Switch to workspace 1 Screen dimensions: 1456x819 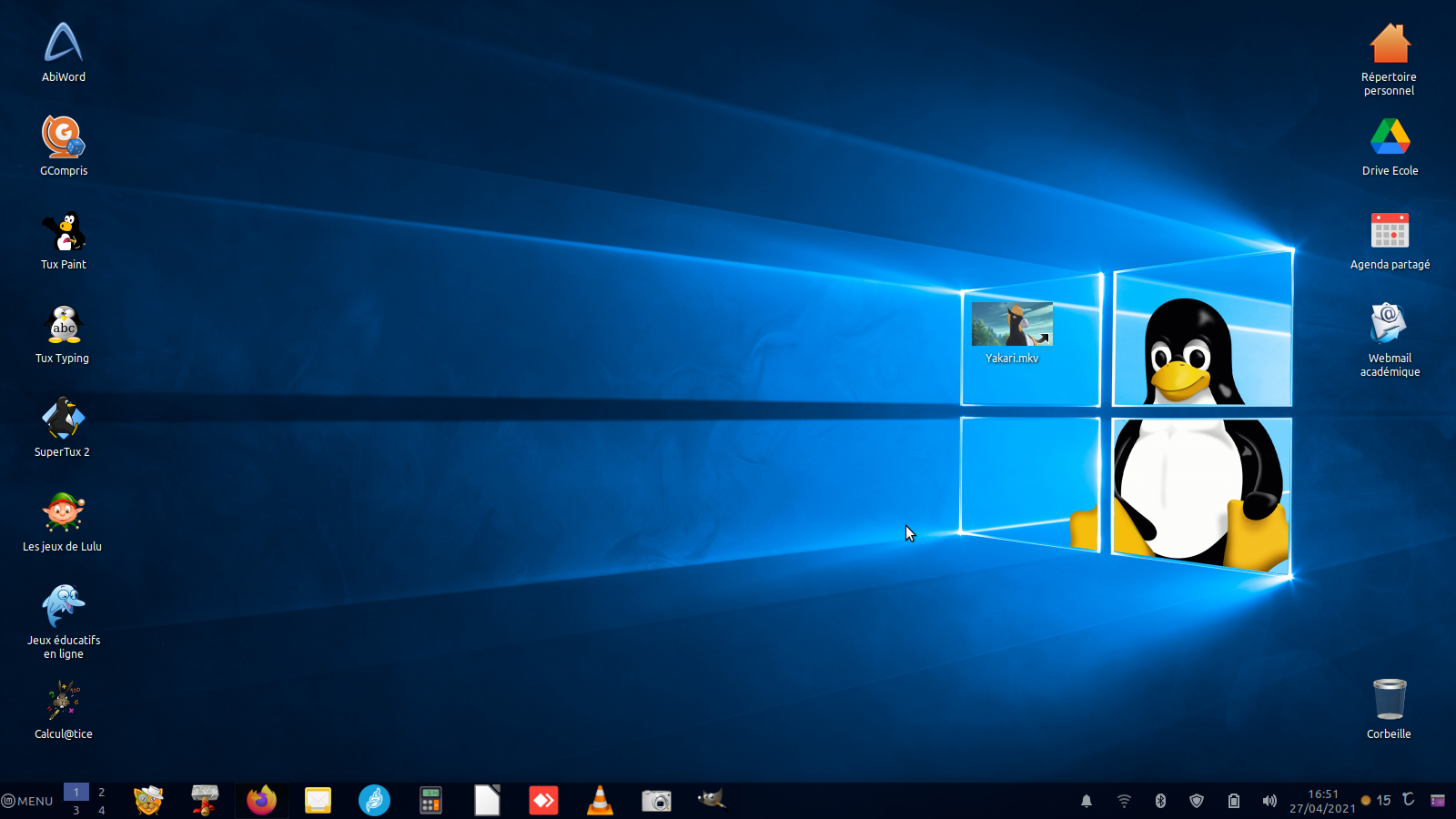point(76,792)
